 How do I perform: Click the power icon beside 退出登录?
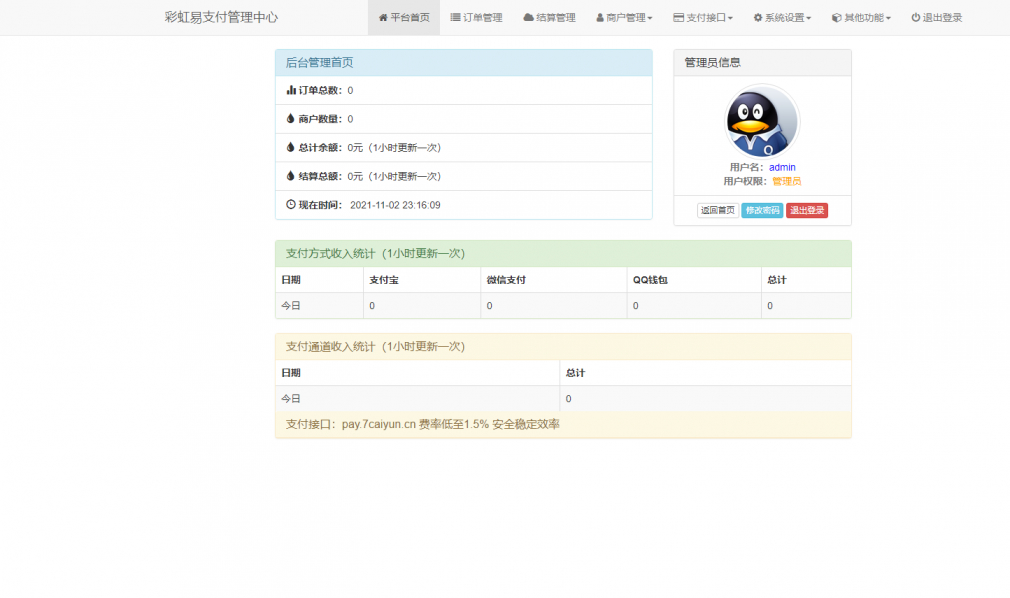point(915,17)
